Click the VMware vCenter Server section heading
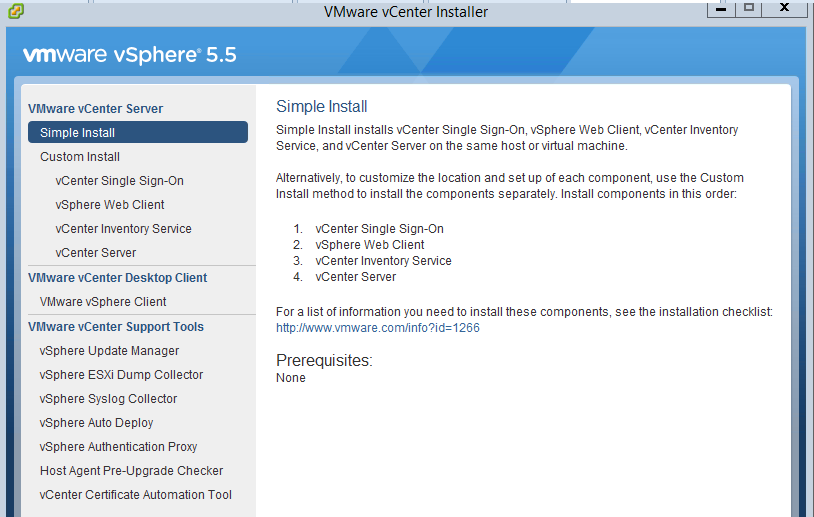This screenshot has width=814, height=517. [96, 108]
